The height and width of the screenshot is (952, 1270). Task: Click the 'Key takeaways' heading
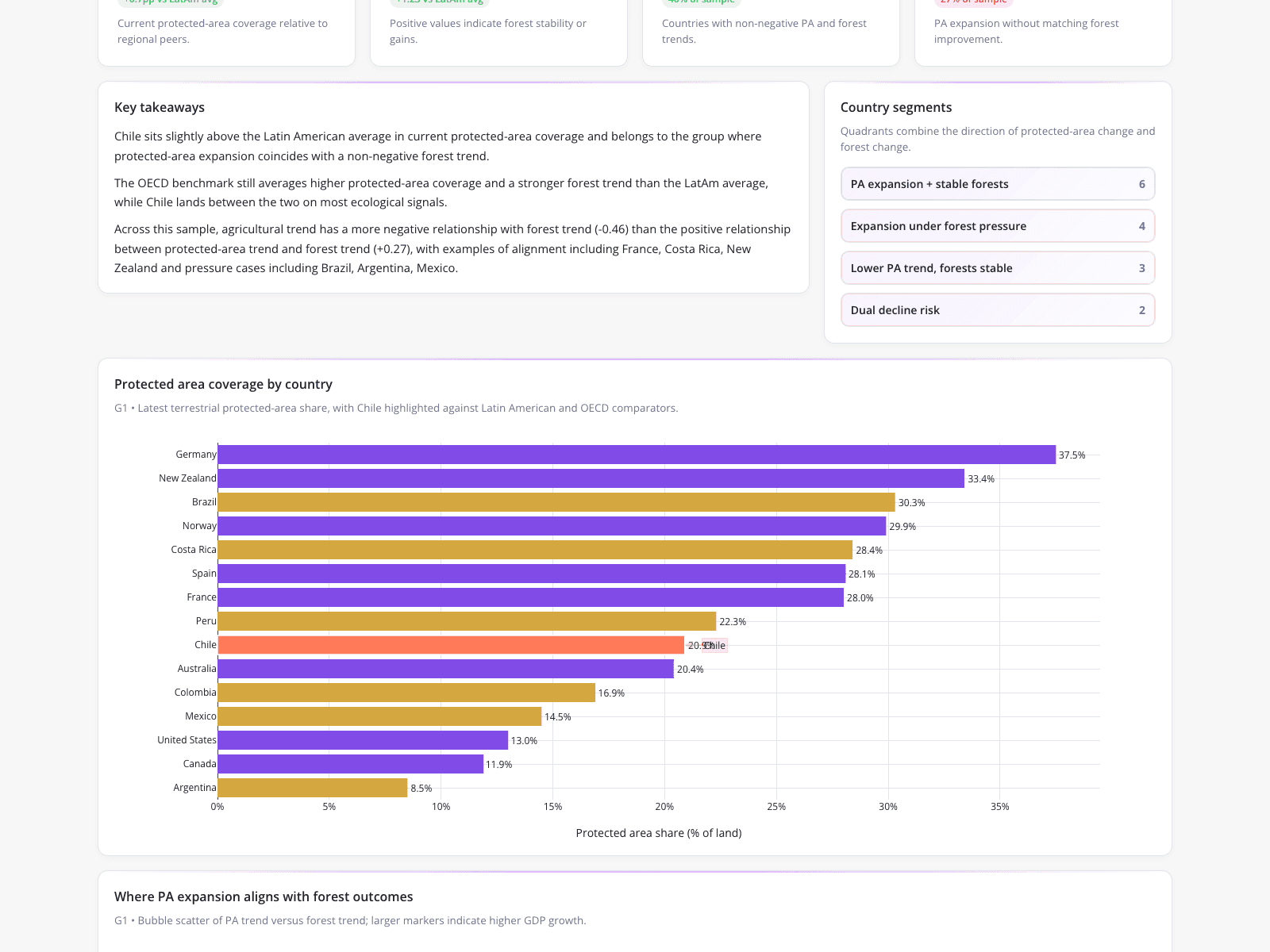pyautogui.click(x=160, y=107)
